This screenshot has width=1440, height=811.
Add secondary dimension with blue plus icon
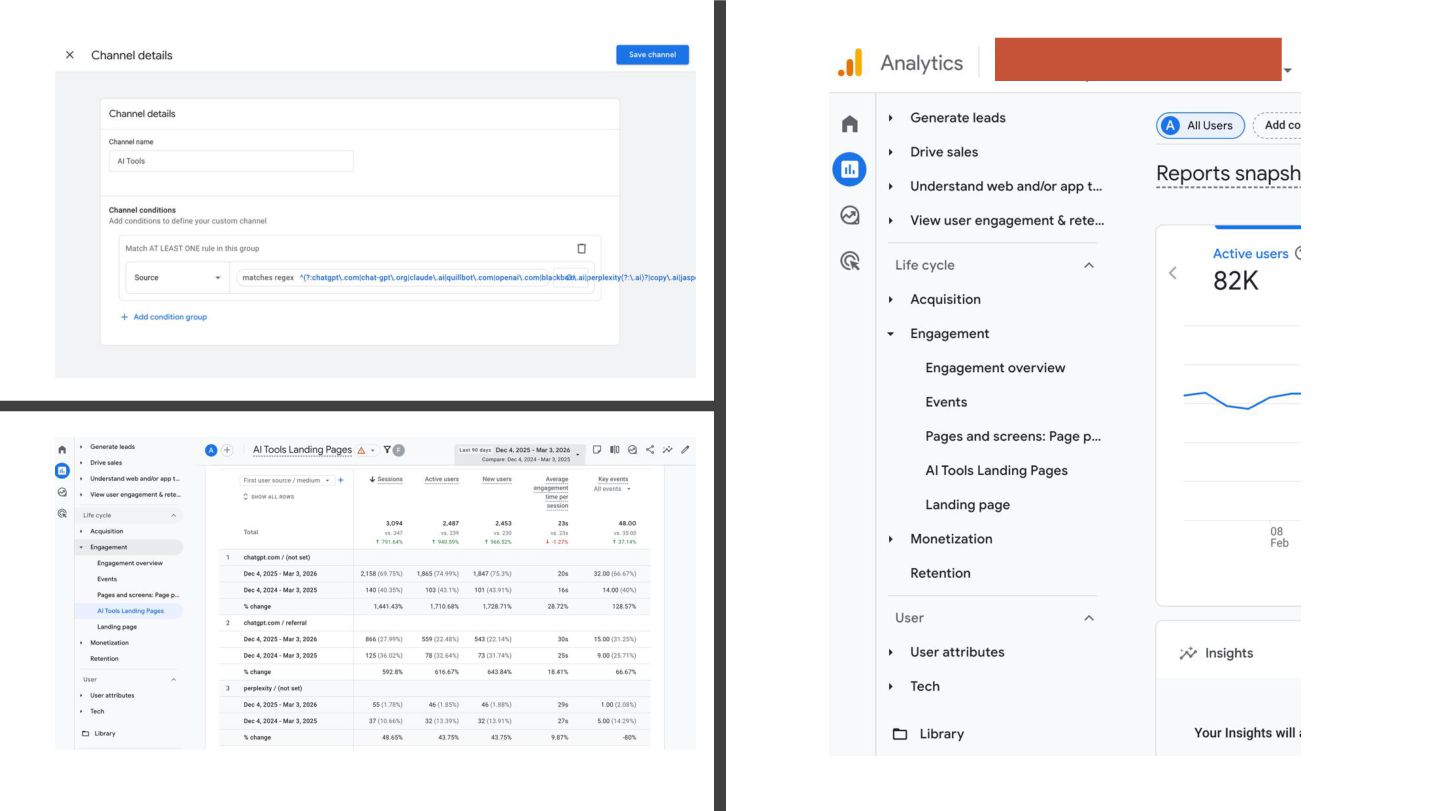(341, 480)
